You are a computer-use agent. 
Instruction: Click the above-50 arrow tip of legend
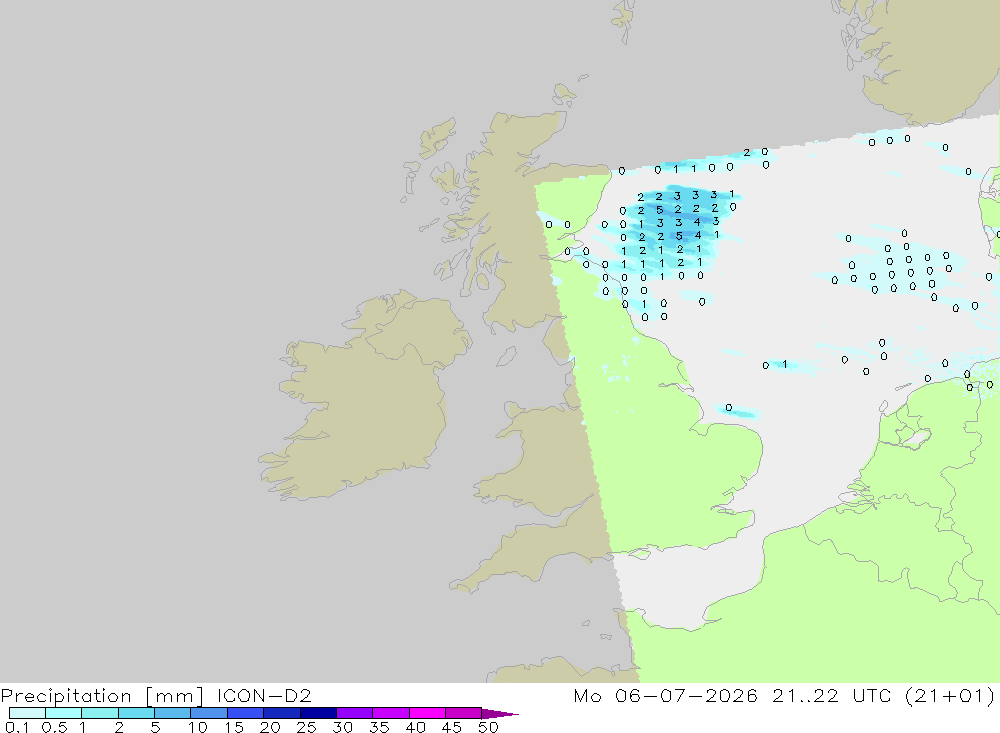(x=499, y=714)
